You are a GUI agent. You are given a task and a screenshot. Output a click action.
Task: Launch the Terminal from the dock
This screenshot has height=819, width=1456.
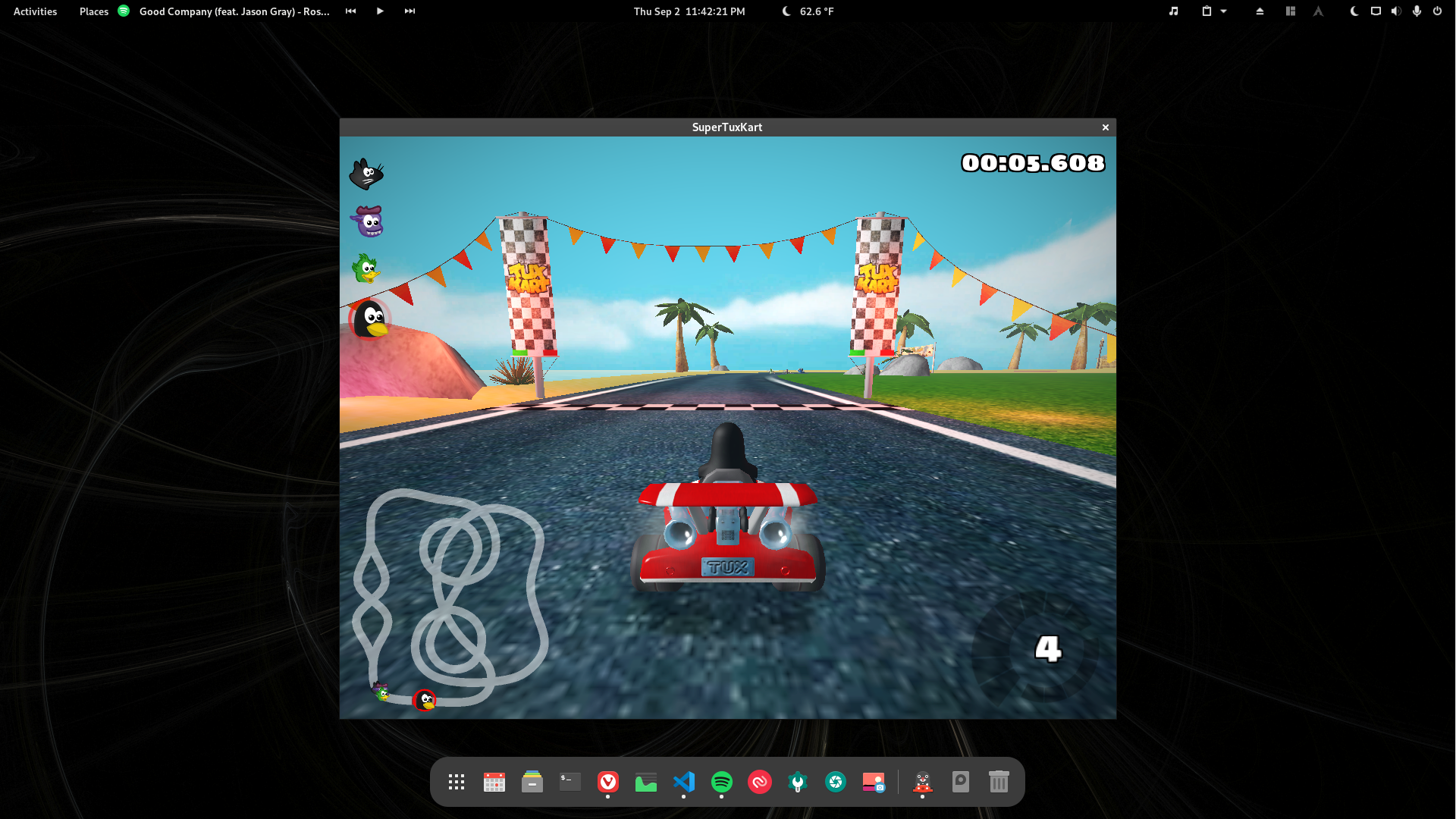(x=570, y=782)
